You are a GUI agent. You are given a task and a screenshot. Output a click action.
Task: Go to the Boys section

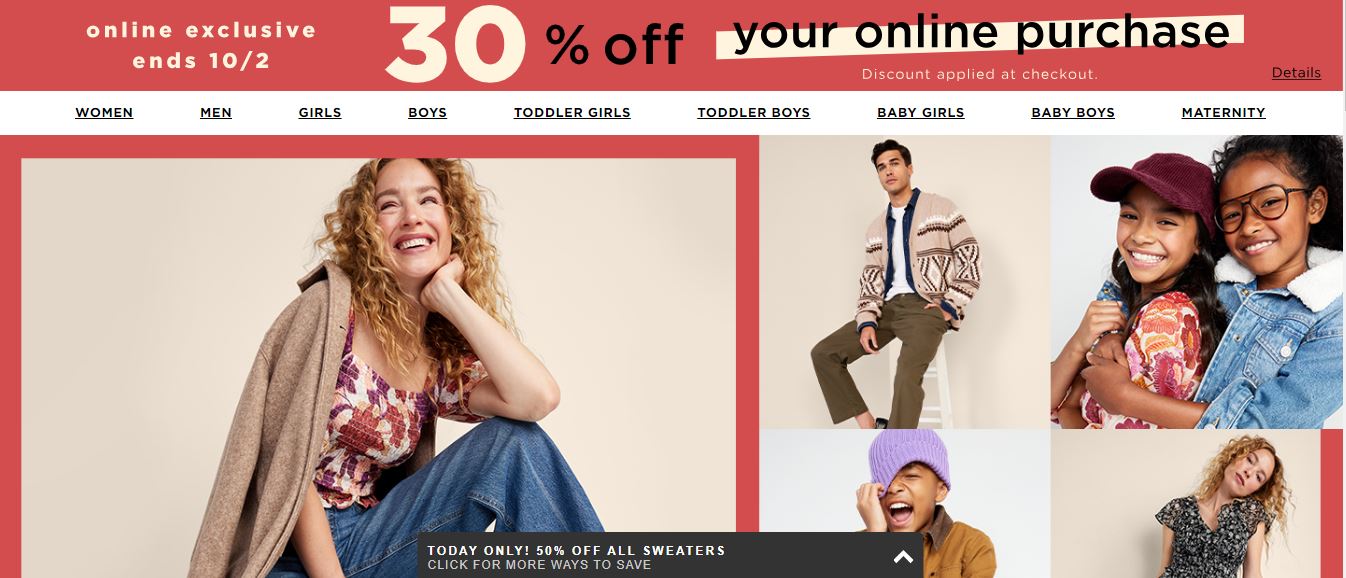coord(427,113)
